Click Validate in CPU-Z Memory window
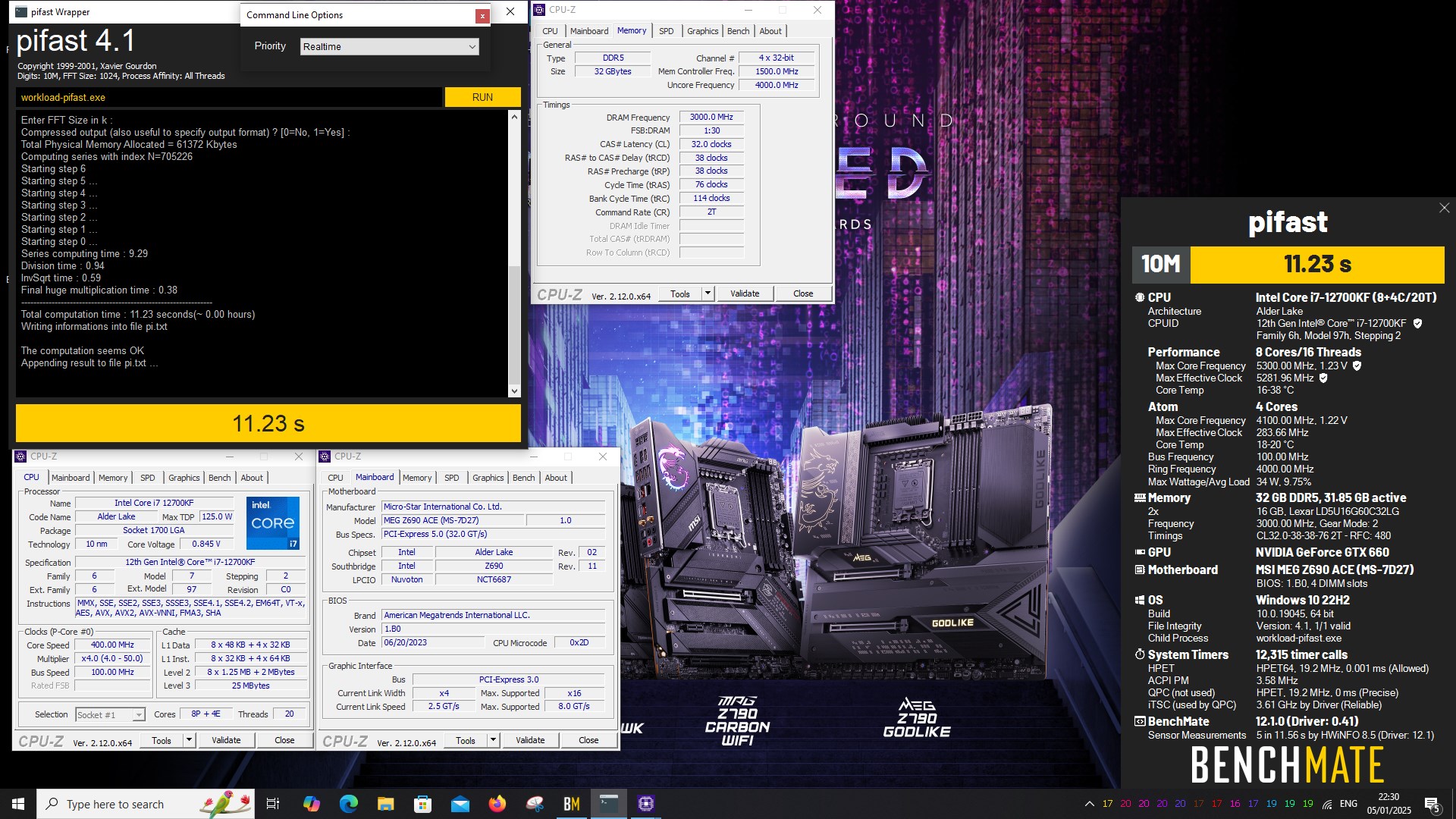Viewport: 1456px width, 819px height. click(x=744, y=294)
